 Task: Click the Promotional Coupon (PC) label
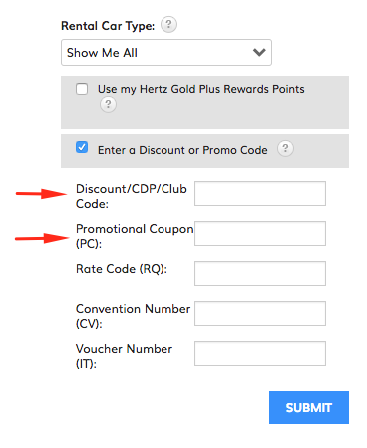(135, 236)
